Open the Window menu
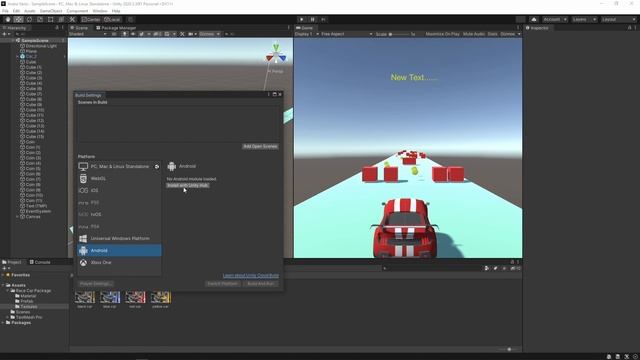Screen dimensions: 640x360 100,11
